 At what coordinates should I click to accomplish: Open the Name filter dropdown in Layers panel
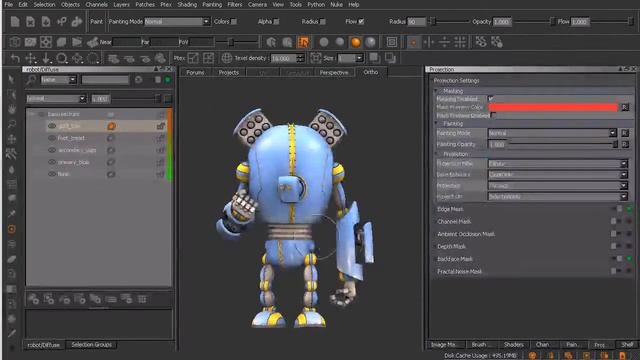(58, 80)
